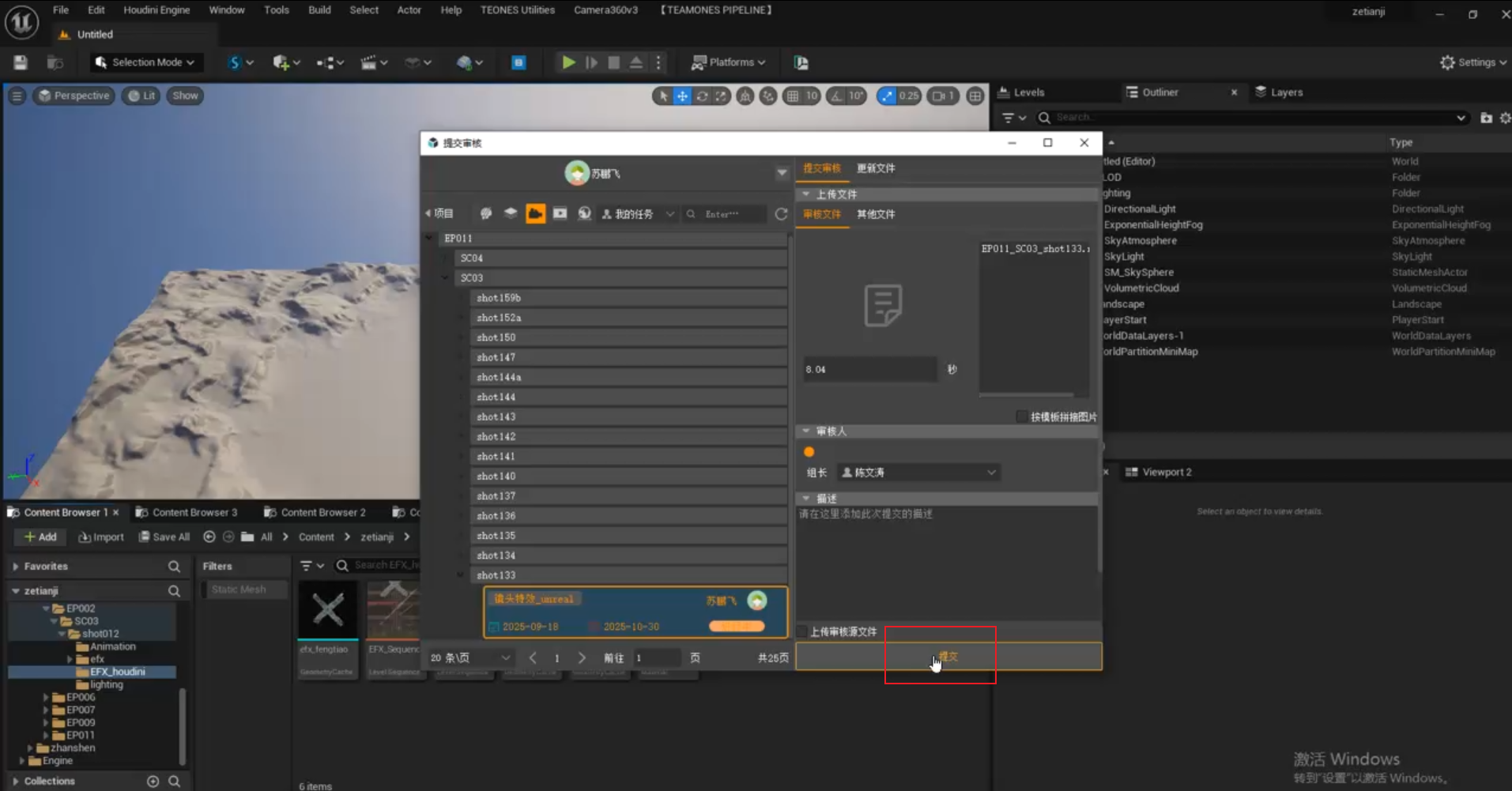Click the green Play button in toolbar
The width and height of the screenshot is (1512, 791).
tap(567, 62)
